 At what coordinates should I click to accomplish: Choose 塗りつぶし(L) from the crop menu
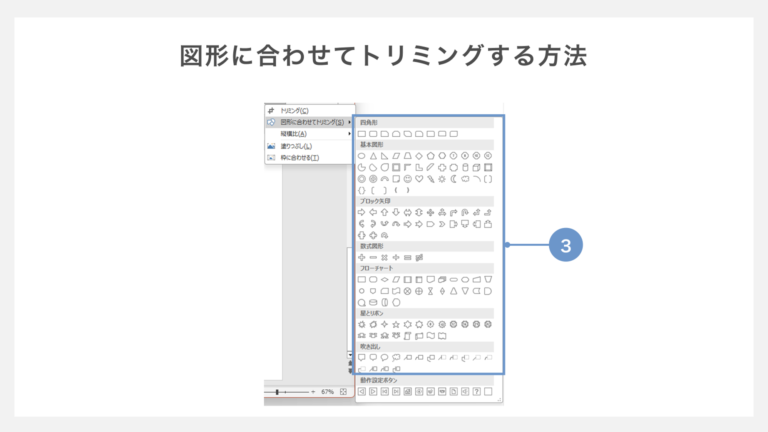pos(294,146)
